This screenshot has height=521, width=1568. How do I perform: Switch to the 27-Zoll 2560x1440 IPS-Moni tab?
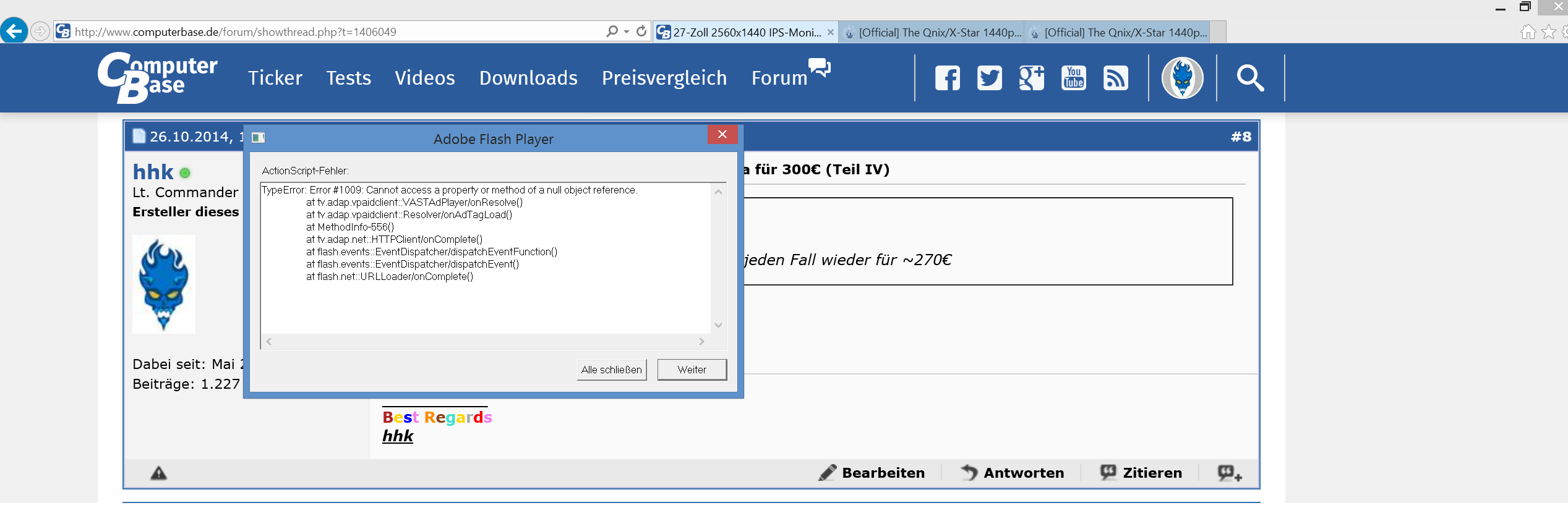tap(747, 32)
